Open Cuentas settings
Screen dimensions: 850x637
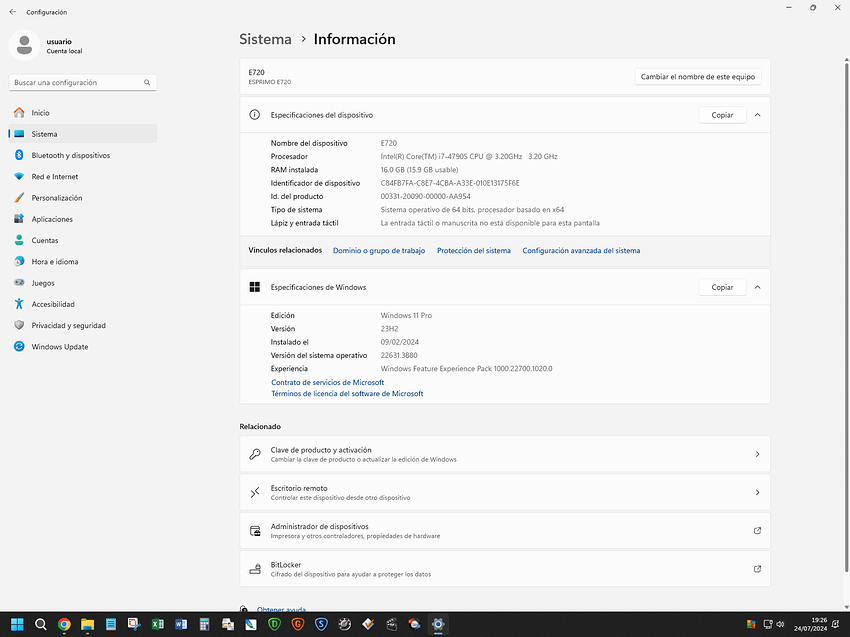click(x=83, y=240)
